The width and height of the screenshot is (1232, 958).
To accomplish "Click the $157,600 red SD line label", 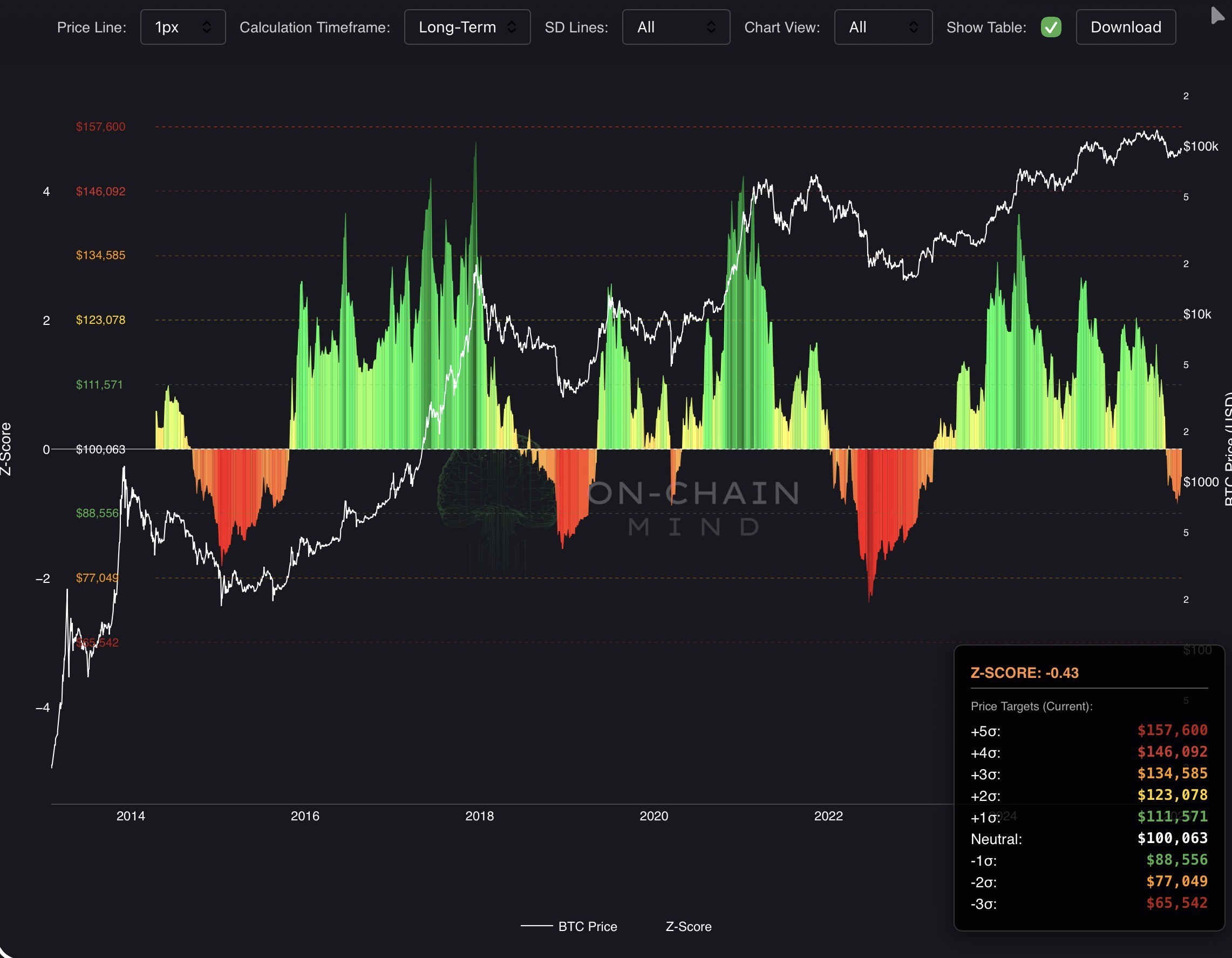I will click(x=100, y=127).
